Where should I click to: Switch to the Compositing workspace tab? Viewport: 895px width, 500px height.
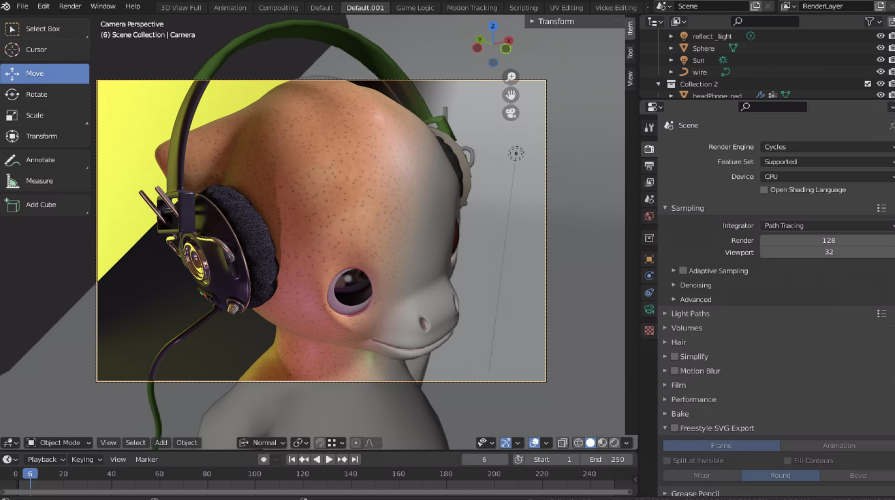pos(278,8)
